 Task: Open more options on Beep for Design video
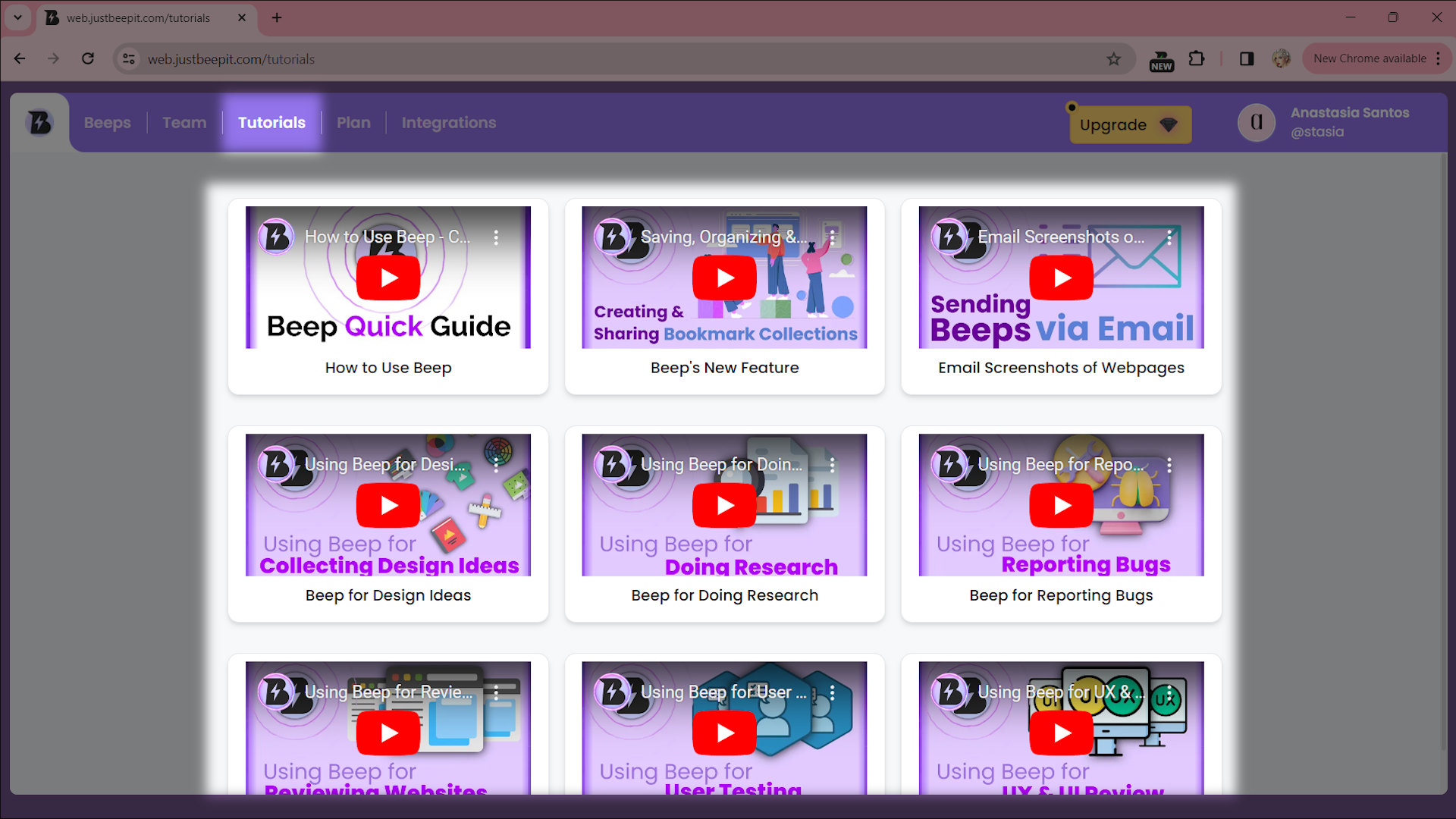pyautogui.click(x=496, y=465)
